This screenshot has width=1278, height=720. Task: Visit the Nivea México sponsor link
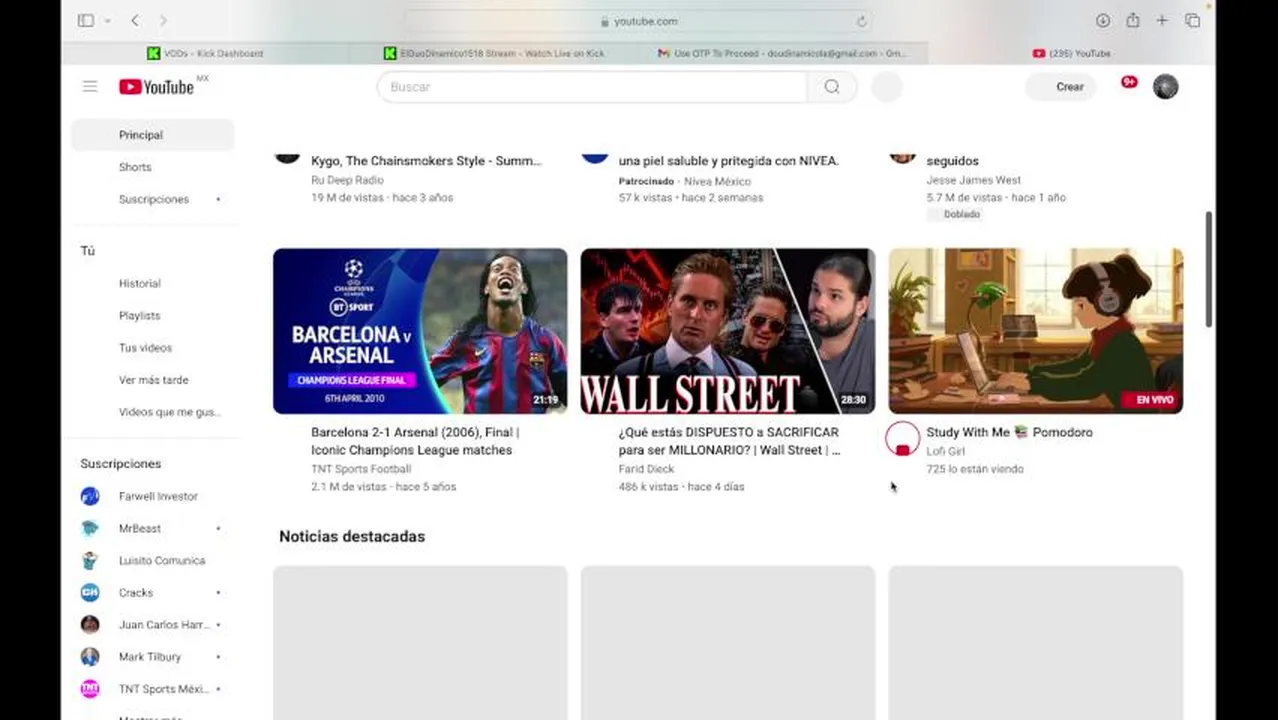tap(717, 181)
